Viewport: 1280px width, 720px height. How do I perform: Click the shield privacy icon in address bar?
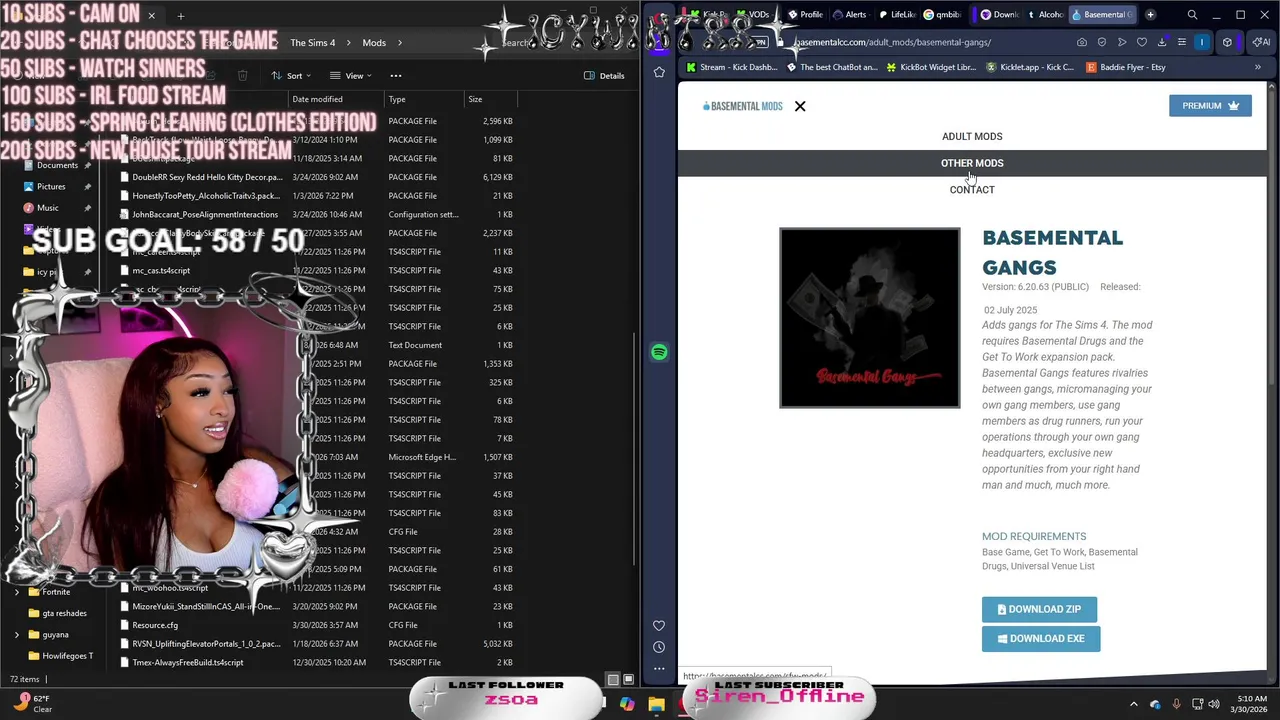1102,42
